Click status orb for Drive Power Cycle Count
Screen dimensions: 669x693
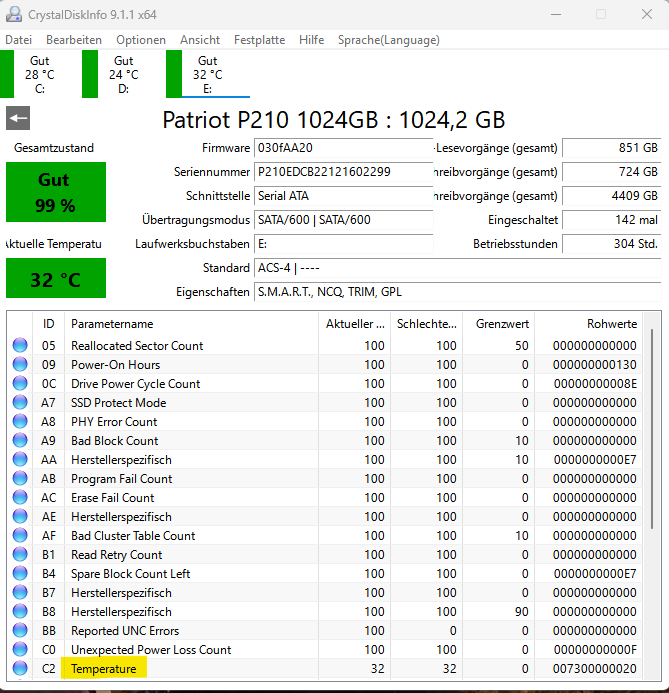click(20, 383)
